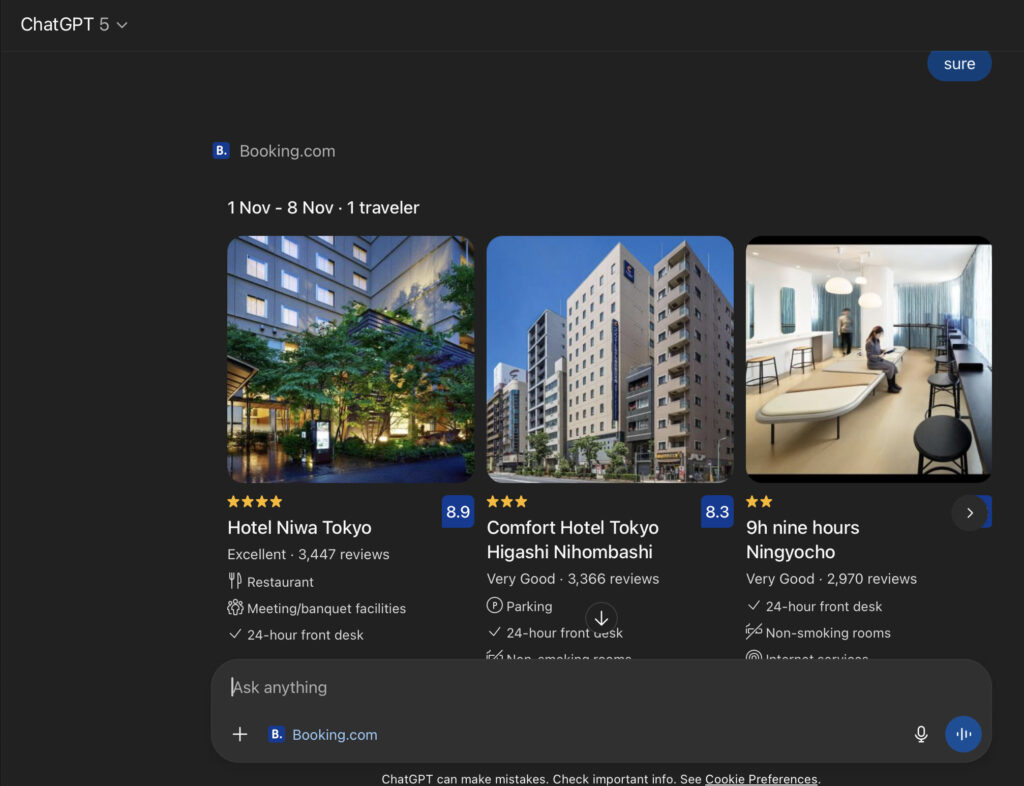Open the Comfort Hotel Tokyo building photo

pos(610,359)
